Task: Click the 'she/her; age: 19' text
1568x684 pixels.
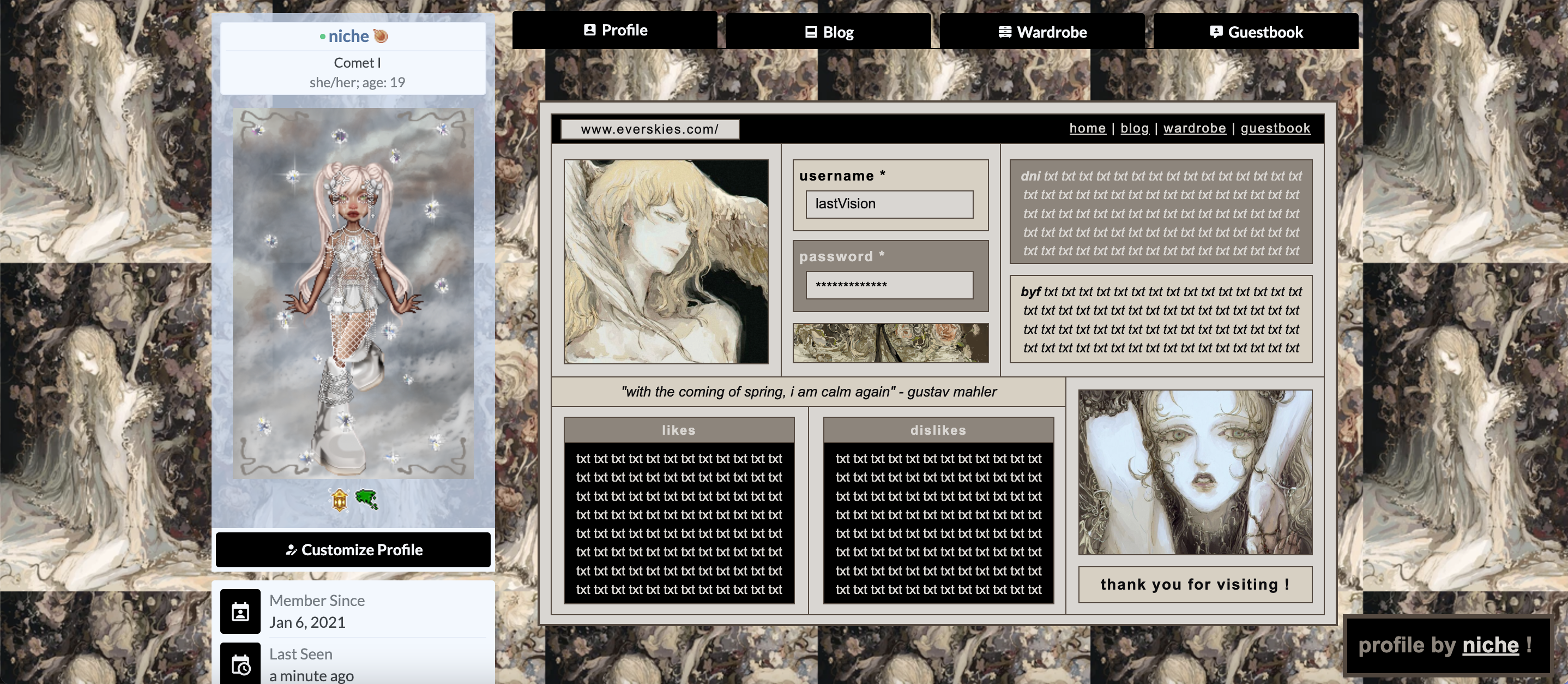Action: point(357,82)
